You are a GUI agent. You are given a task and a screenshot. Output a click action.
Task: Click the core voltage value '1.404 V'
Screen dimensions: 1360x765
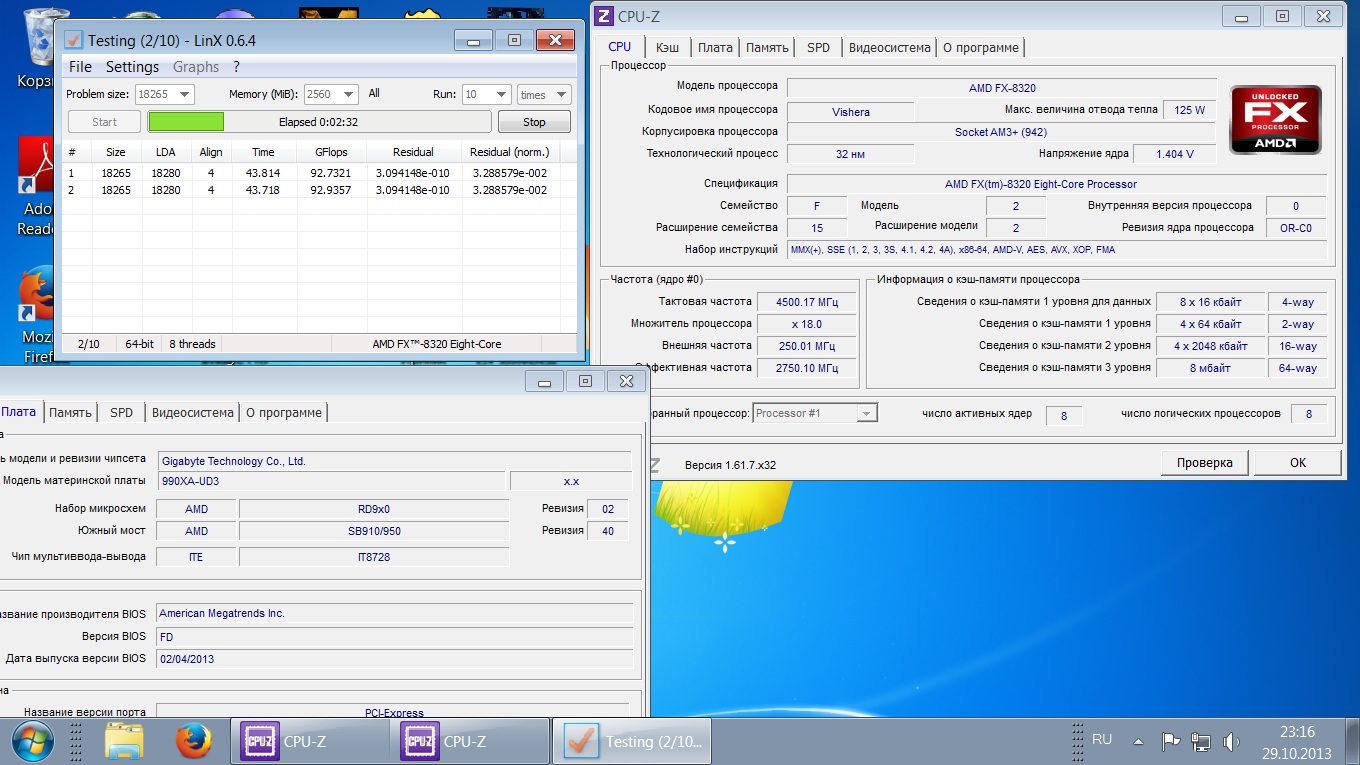(1175, 154)
